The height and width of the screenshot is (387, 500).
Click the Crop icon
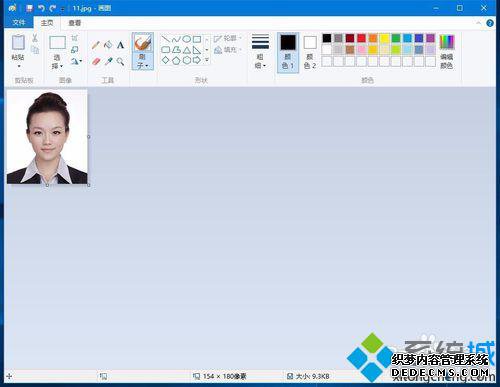75,38
